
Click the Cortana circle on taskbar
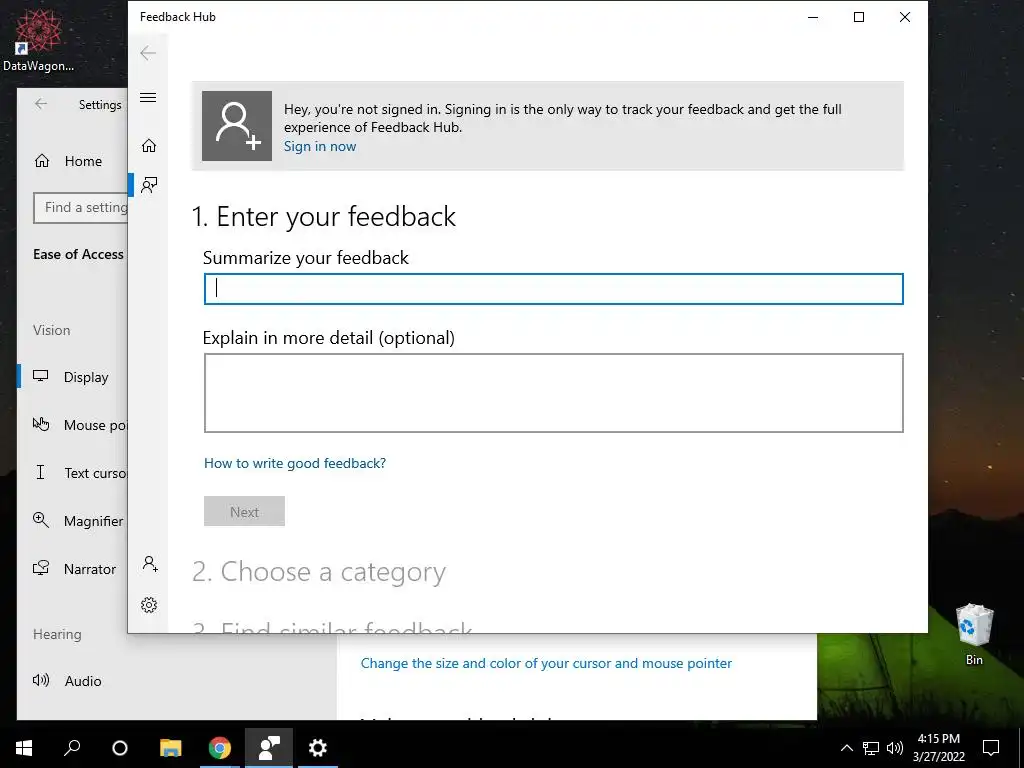point(120,748)
